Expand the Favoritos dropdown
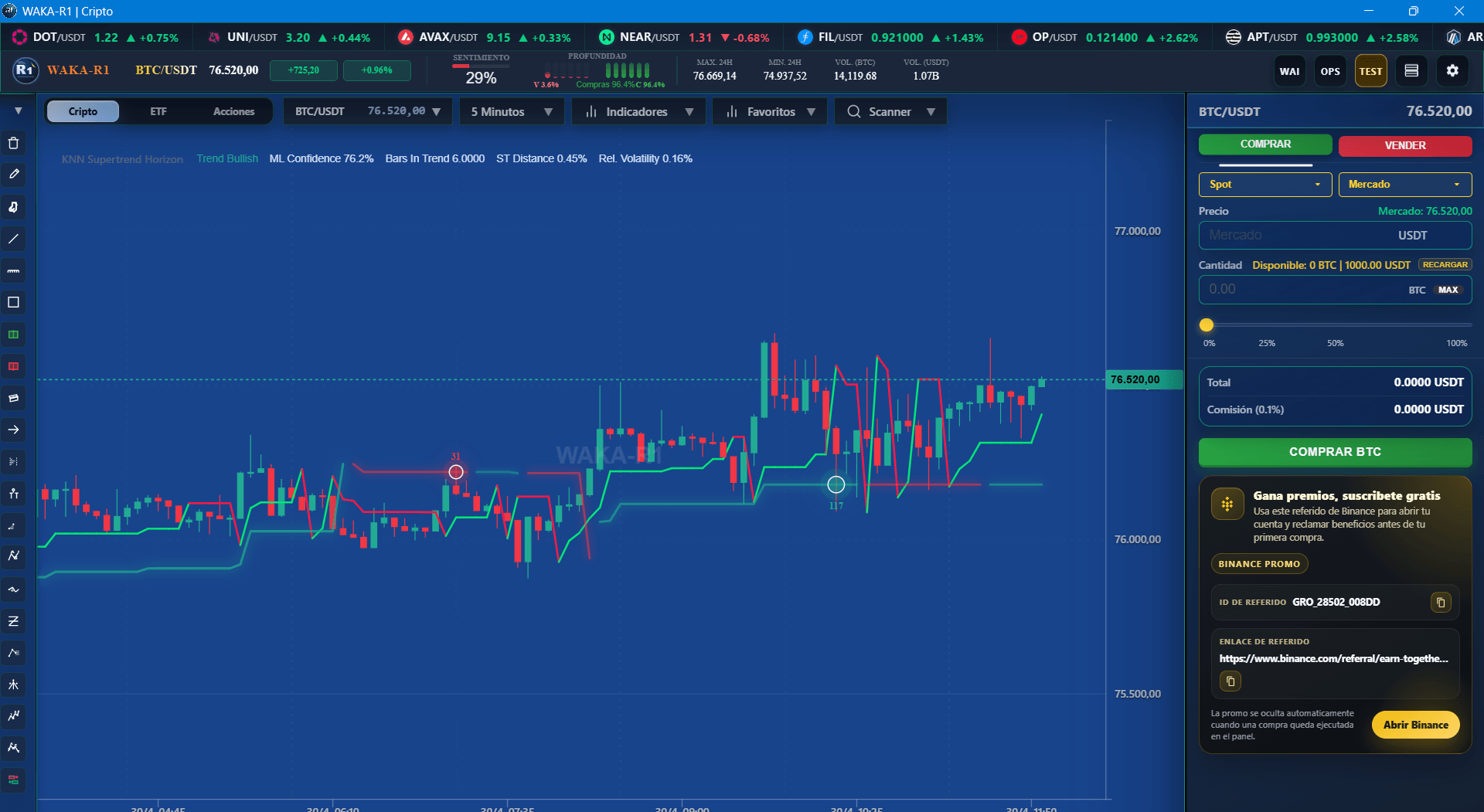The height and width of the screenshot is (812, 1484). click(770, 111)
